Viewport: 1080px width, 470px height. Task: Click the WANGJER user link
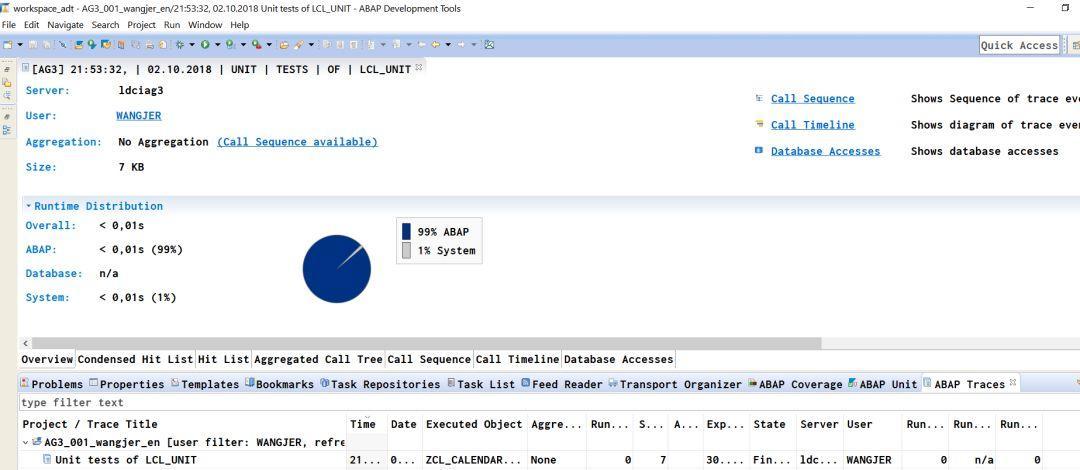tap(138, 116)
